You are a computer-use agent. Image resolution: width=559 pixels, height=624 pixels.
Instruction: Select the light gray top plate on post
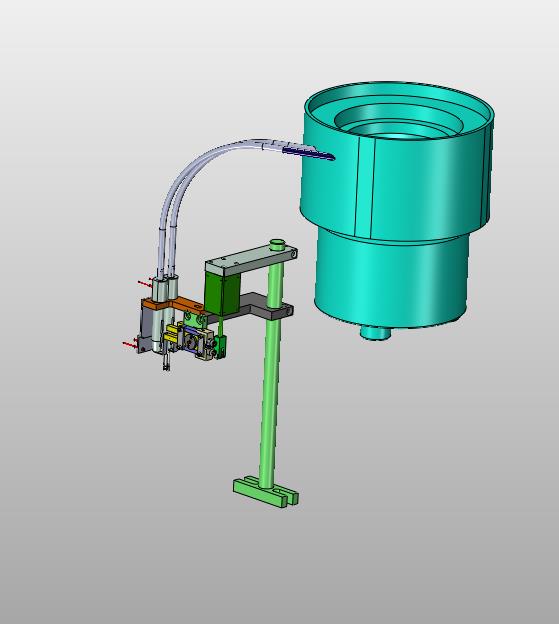click(251, 259)
